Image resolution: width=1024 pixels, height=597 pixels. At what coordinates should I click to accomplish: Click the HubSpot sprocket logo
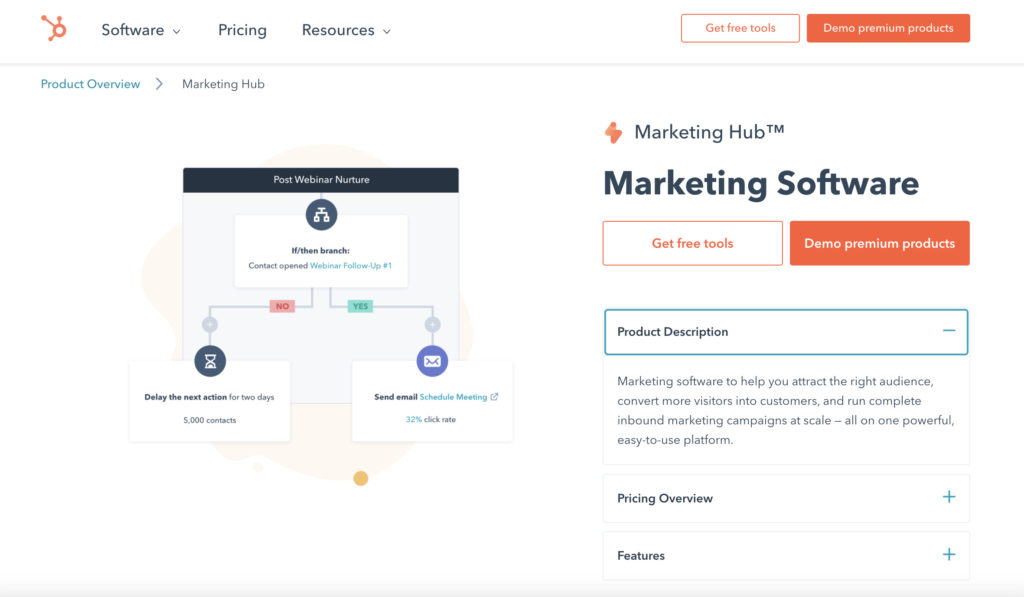(54, 28)
